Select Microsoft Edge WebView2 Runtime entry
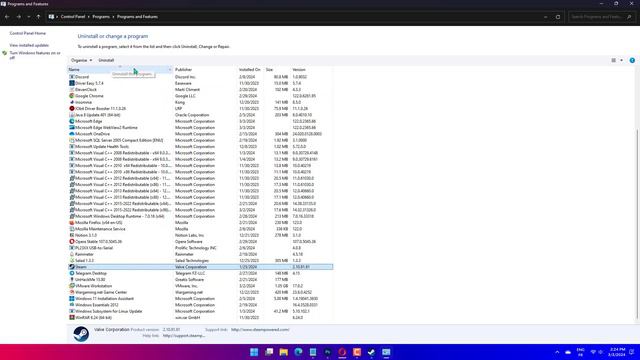Image resolution: width=640 pixels, height=360 pixels. [200, 128]
